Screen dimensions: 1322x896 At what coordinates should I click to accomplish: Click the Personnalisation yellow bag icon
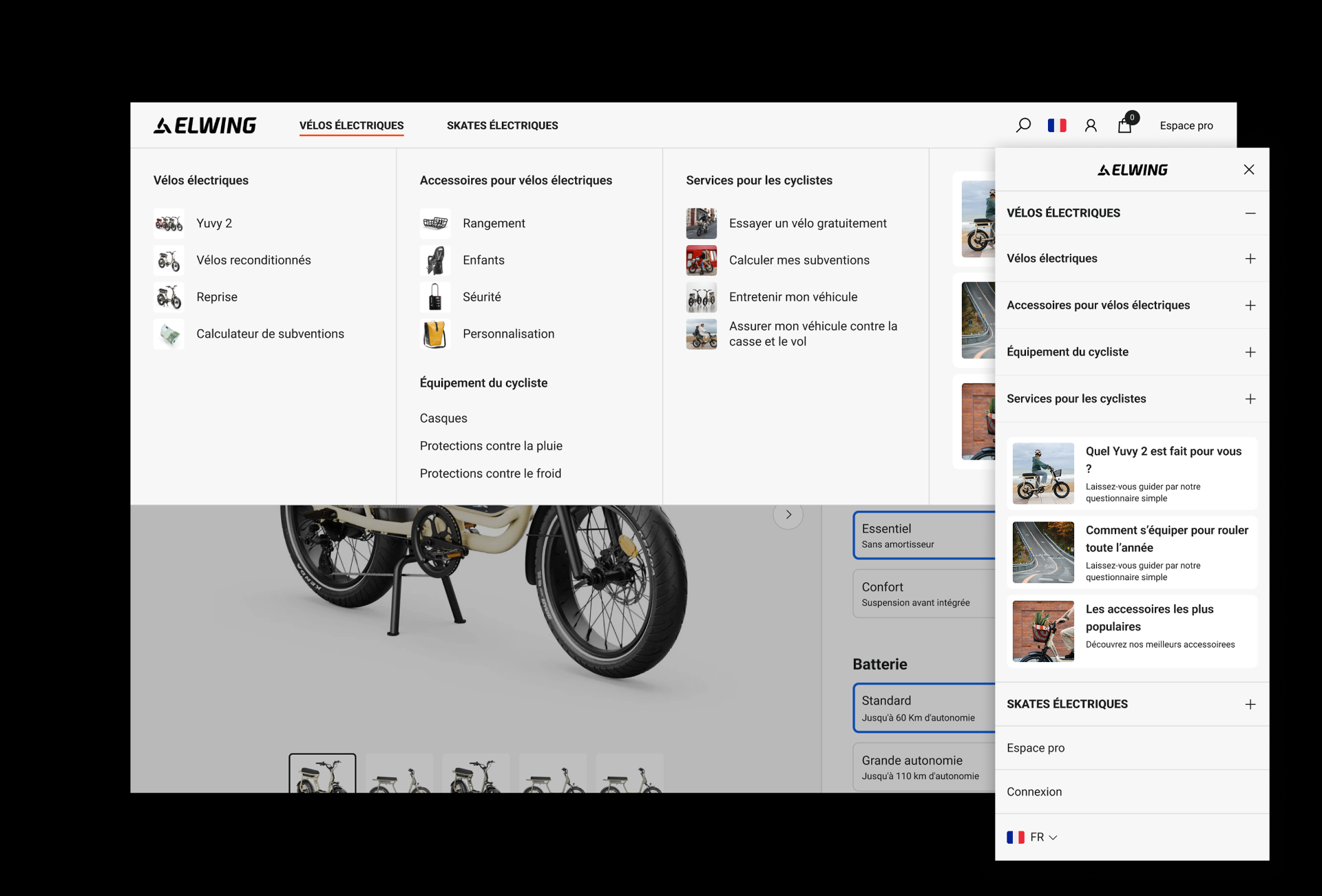[435, 334]
